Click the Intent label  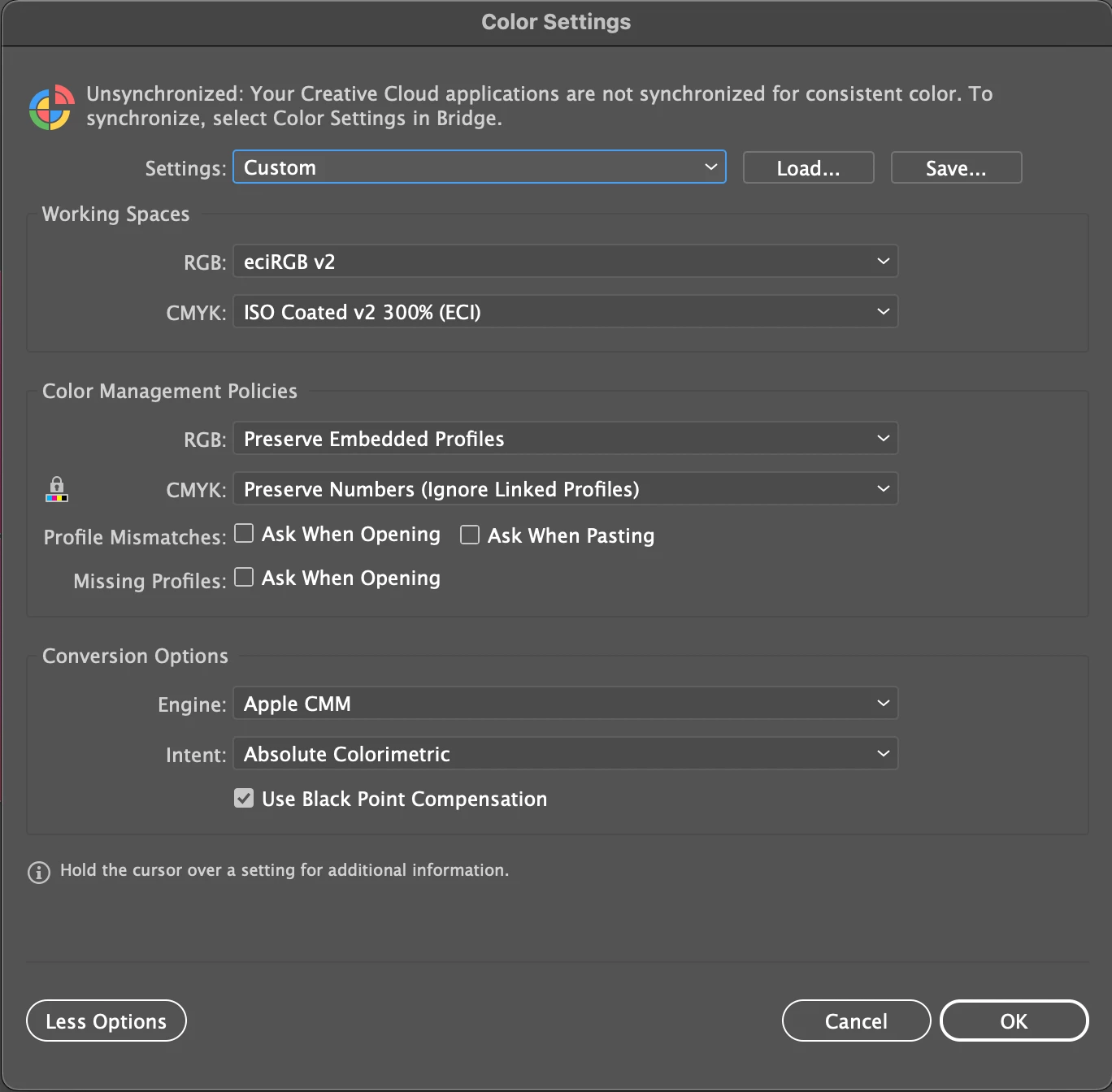click(196, 755)
